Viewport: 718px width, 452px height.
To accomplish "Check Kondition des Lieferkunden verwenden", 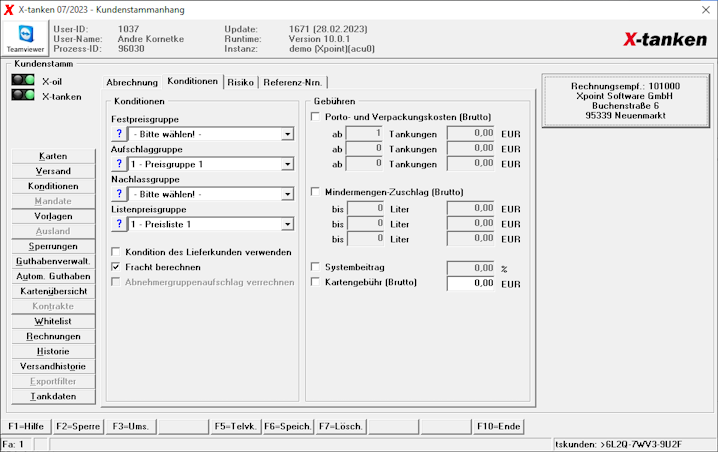I will [x=116, y=251].
